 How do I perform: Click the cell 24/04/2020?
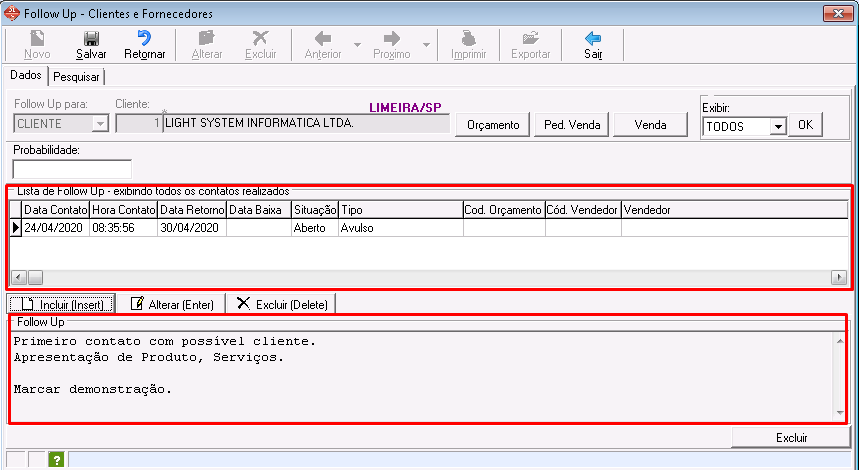click(x=56, y=228)
